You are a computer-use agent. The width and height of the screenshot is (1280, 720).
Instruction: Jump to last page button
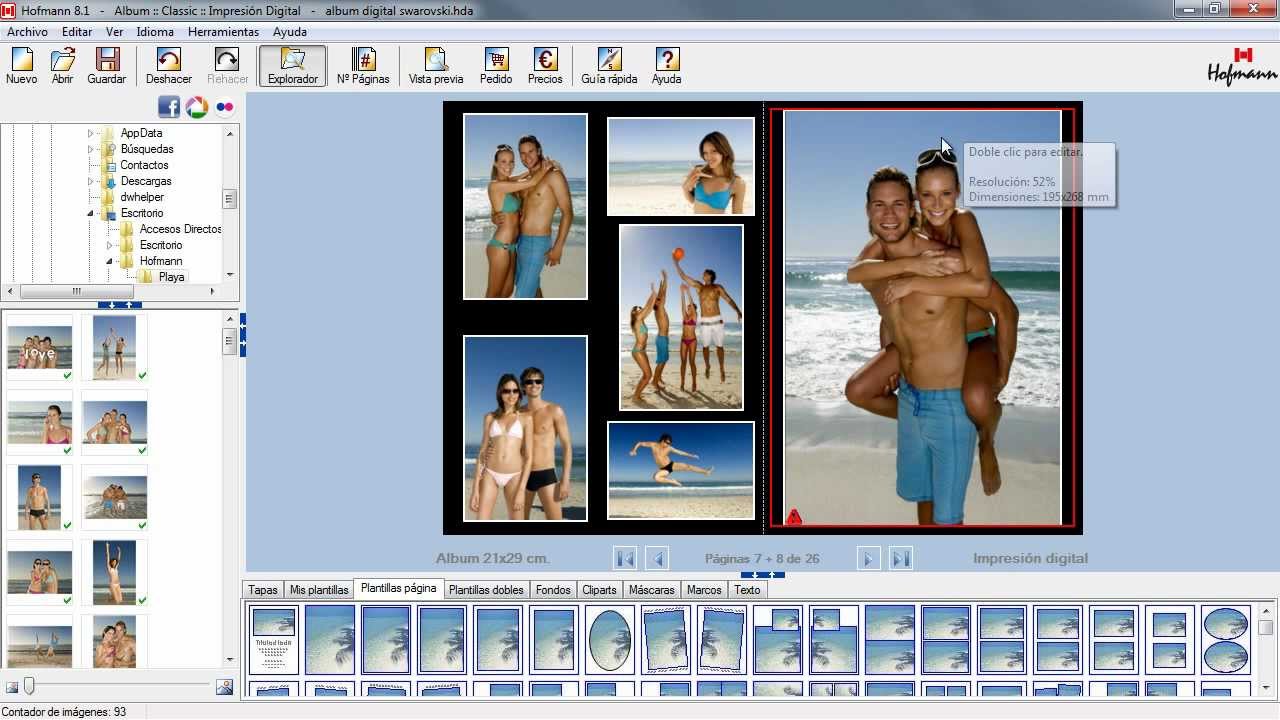(x=900, y=558)
